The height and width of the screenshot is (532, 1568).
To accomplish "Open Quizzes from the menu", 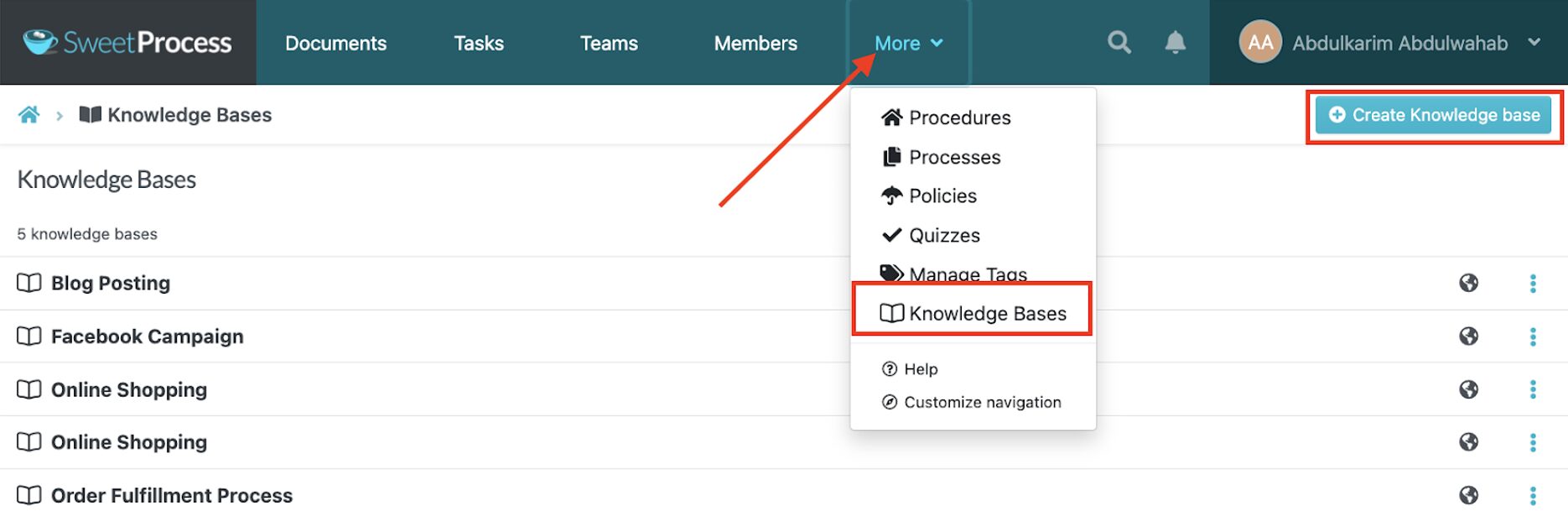I will tap(931, 235).
